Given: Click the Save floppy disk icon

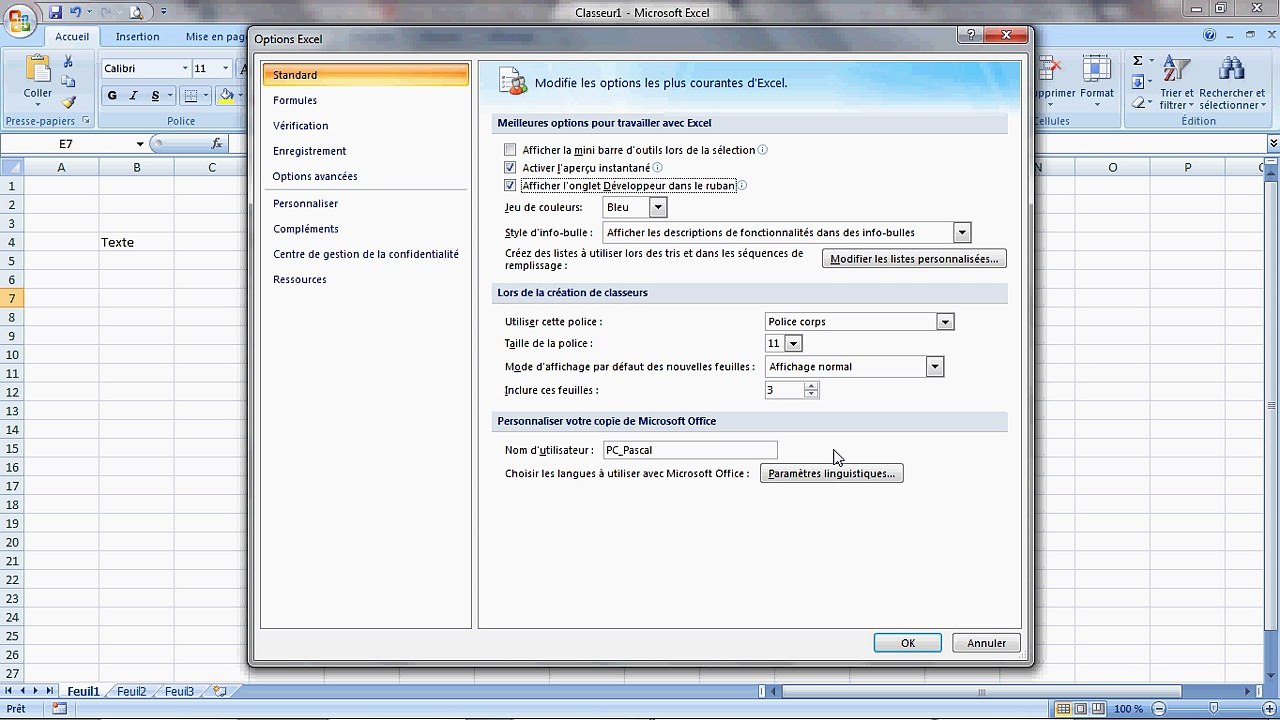Looking at the screenshot, I should [x=56, y=12].
